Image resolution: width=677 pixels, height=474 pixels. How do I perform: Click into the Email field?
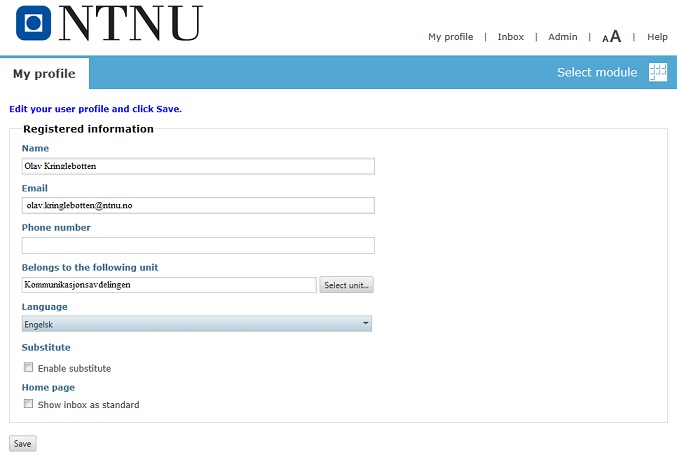tap(198, 205)
